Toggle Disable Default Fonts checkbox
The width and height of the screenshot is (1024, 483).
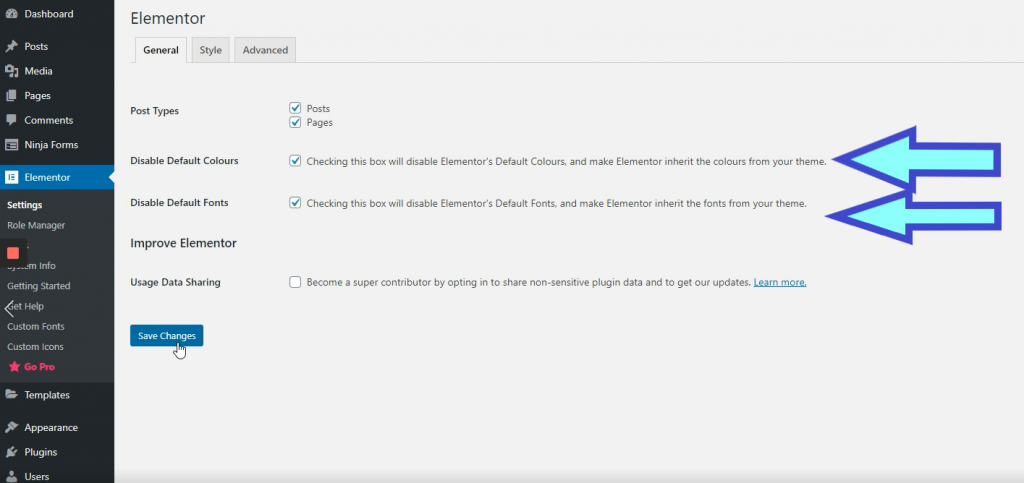point(295,203)
